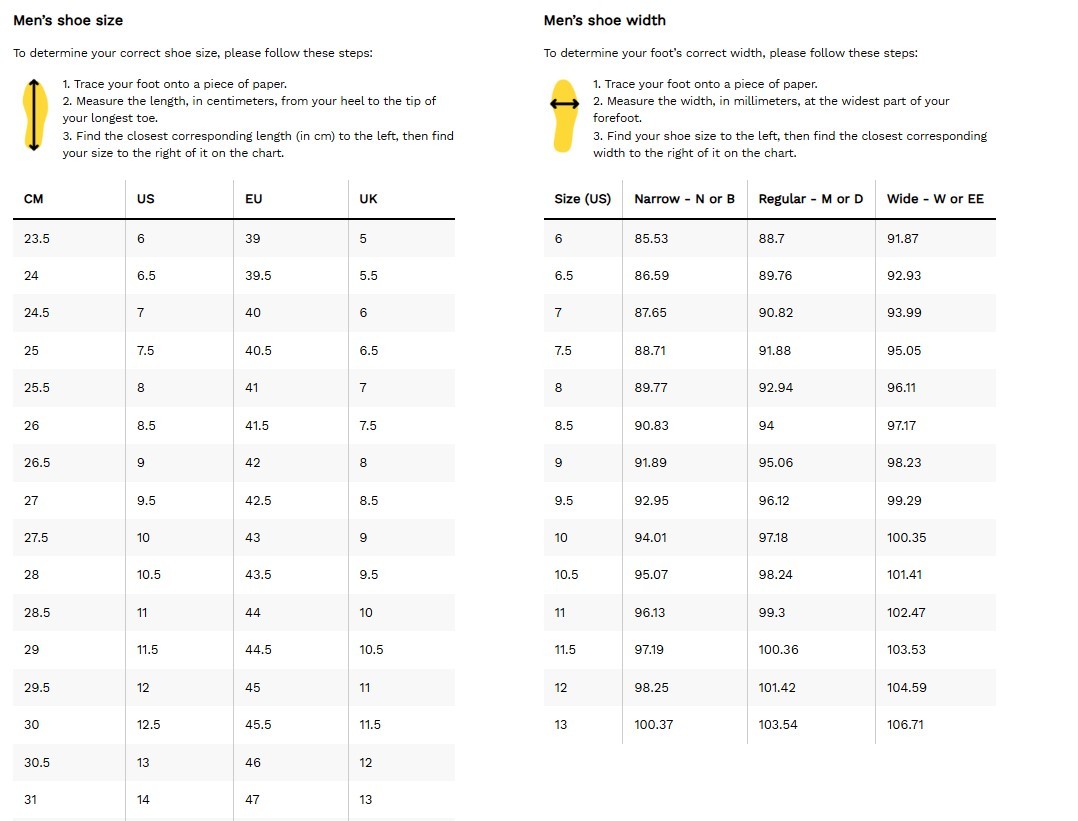This screenshot has height=821, width=1078.
Task: Click the 23.5 CM cell
Action: 37,239
